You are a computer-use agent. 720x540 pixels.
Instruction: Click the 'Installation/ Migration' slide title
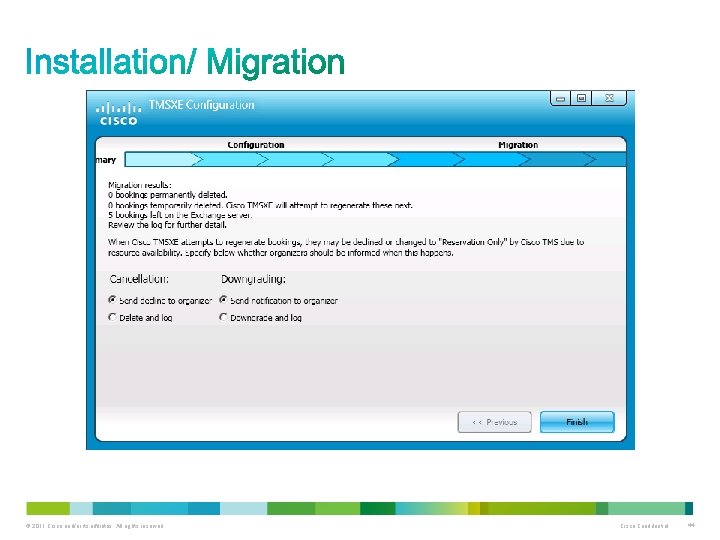point(185,62)
